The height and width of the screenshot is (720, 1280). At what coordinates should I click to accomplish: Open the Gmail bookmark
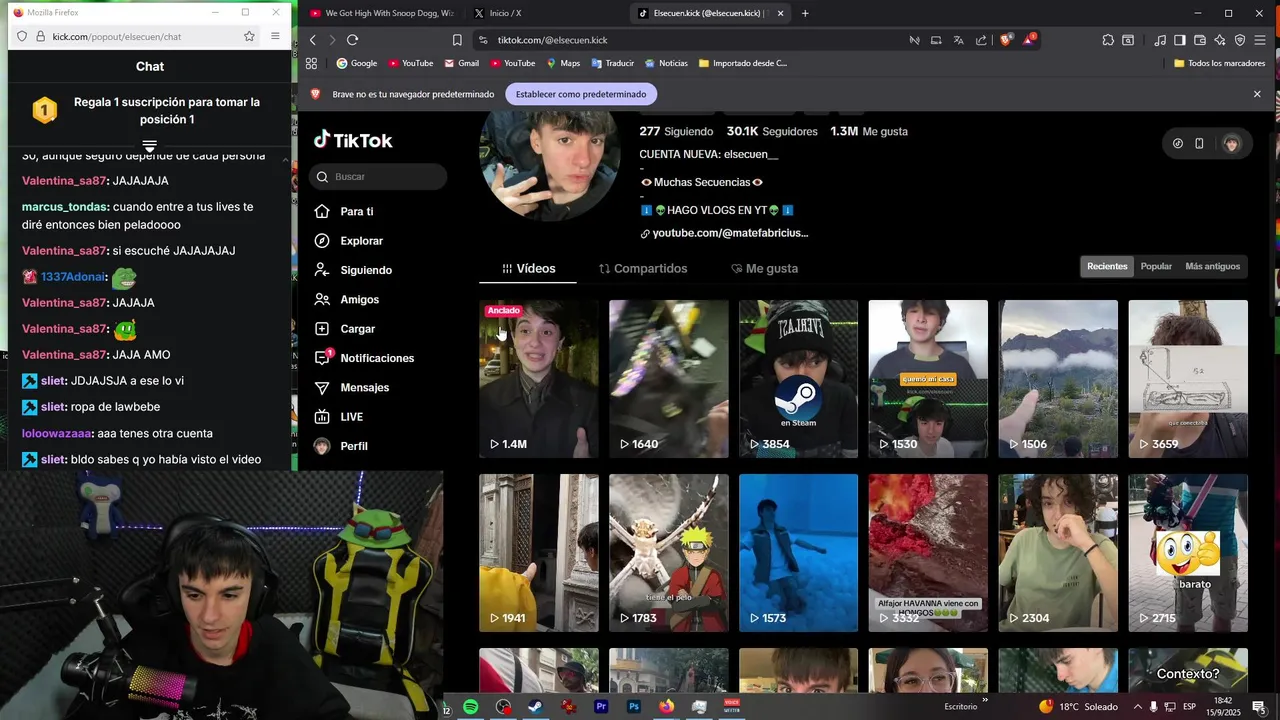tap(461, 63)
